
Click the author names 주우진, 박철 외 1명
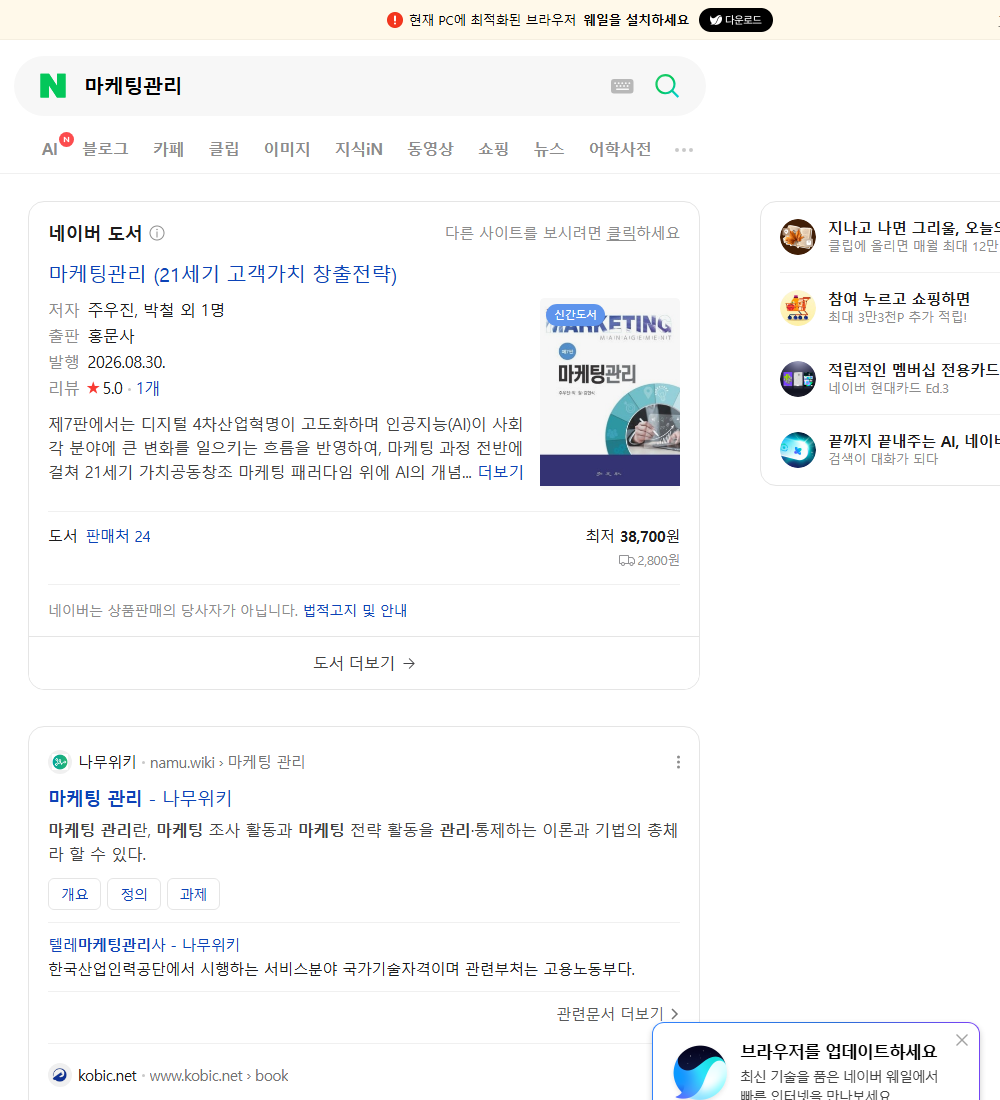tap(156, 310)
